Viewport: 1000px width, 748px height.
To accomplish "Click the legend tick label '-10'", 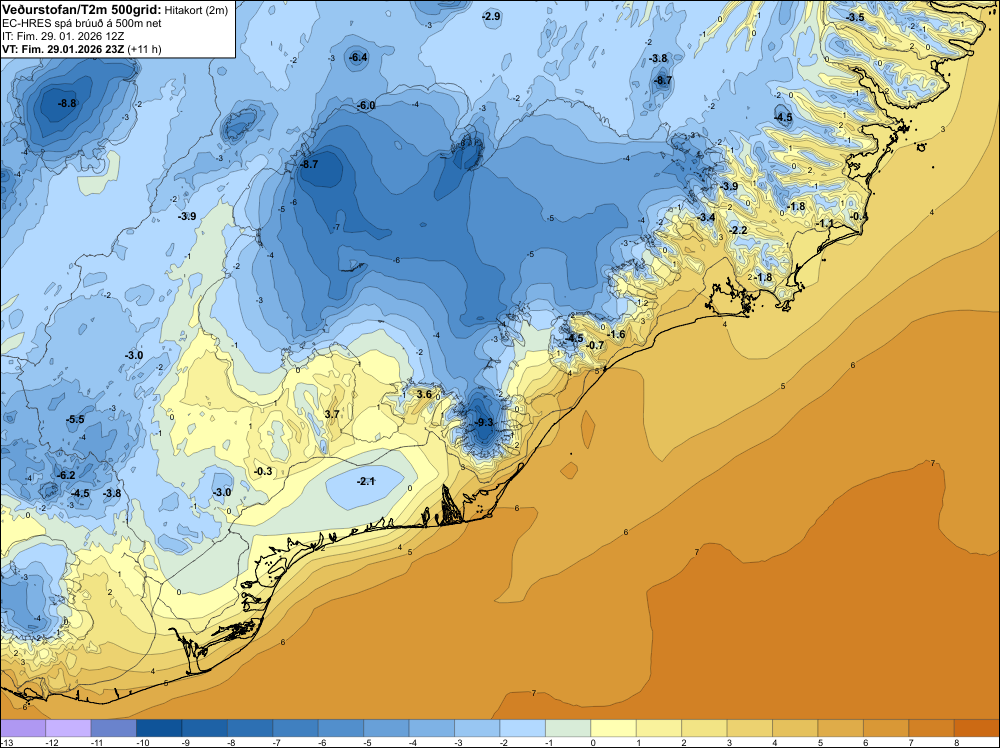I will (142, 743).
